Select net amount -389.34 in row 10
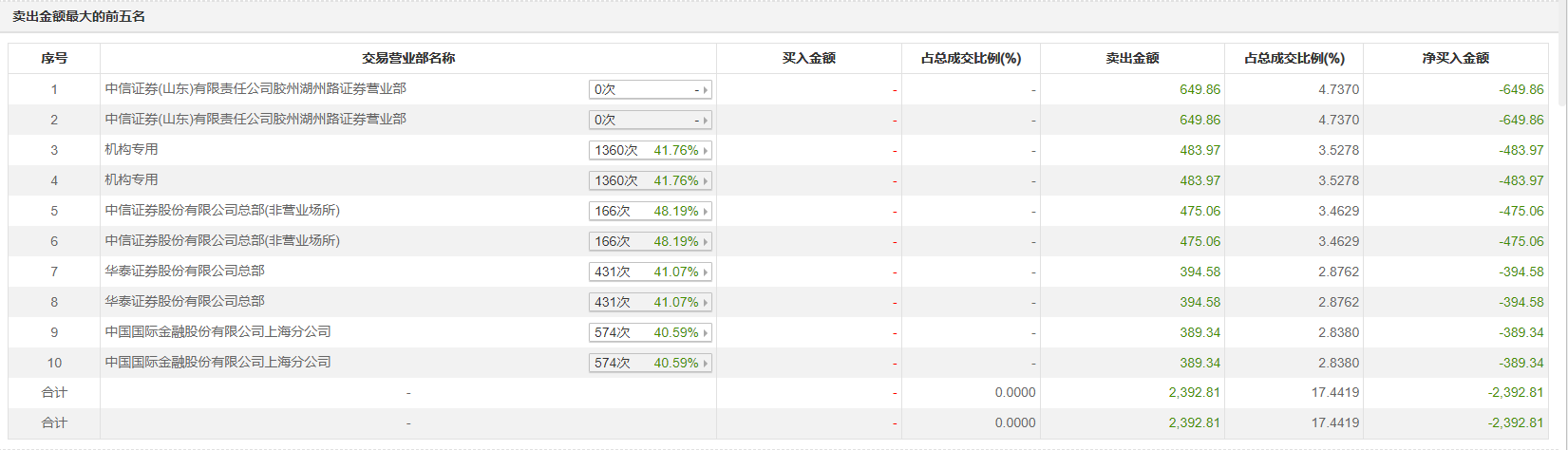The height and width of the screenshot is (450, 1568). (1521, 363)
